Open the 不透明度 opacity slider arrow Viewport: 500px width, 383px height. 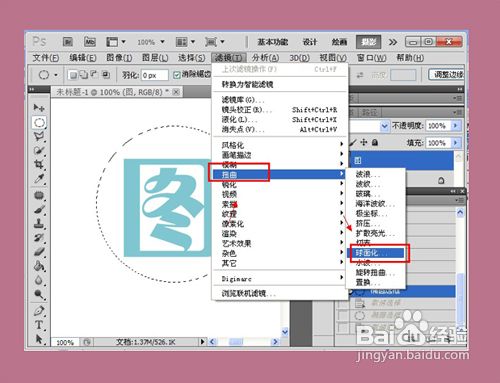455,126
